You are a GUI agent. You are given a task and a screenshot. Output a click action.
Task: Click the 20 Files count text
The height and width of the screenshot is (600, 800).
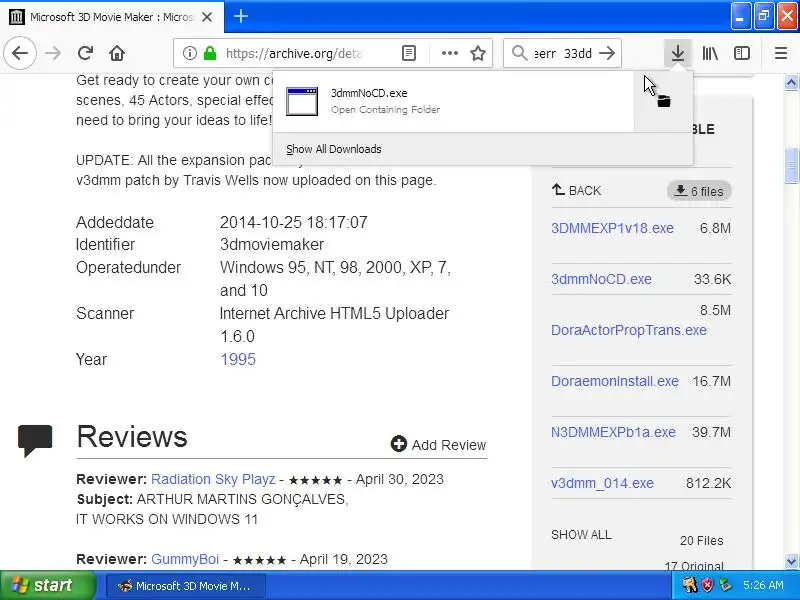(701, 540)
